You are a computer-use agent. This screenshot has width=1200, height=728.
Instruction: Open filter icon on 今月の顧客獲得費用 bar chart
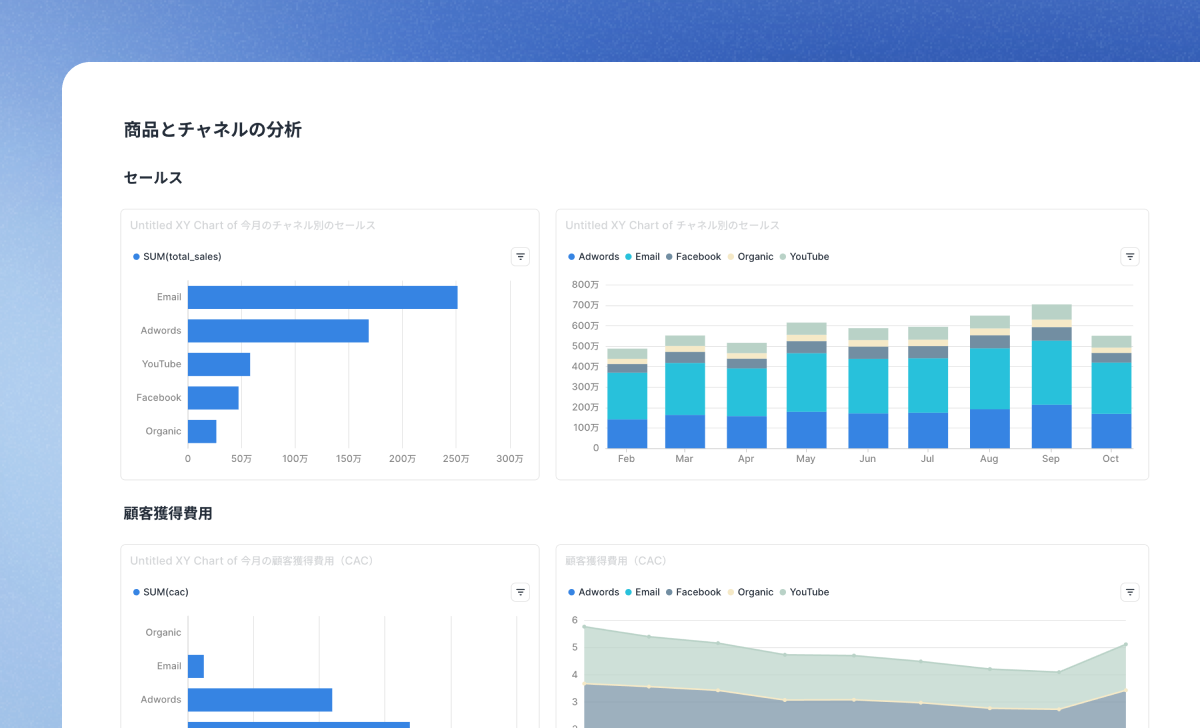pyautogui.click(x=520, y=592)
